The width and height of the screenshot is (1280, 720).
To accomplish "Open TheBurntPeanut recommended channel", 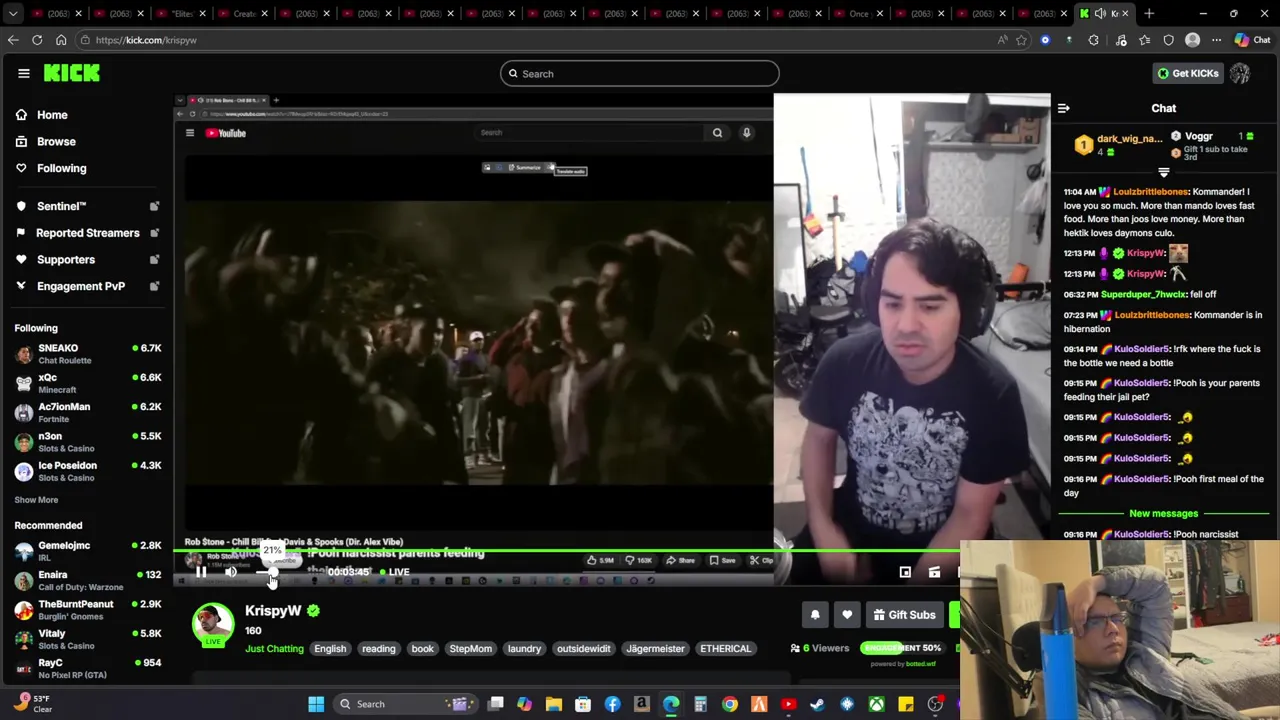I will [x=88, y=610].
